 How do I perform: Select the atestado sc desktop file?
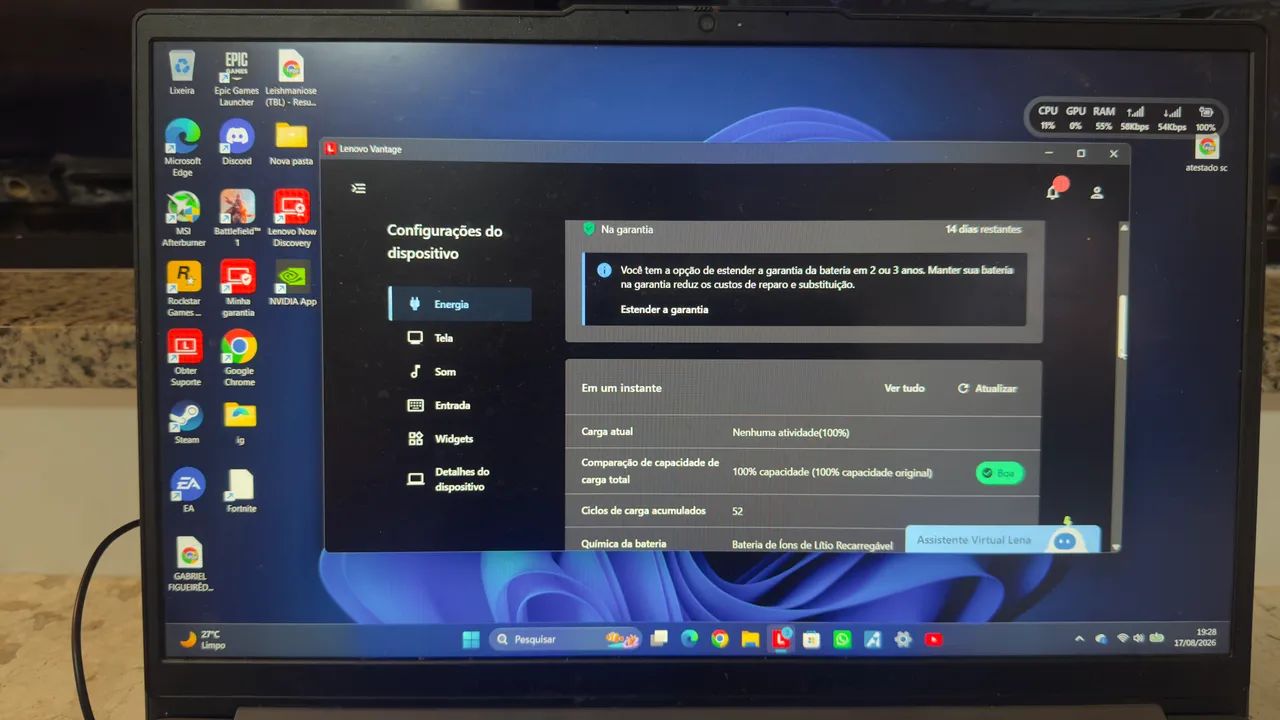tap(1207, 153)
